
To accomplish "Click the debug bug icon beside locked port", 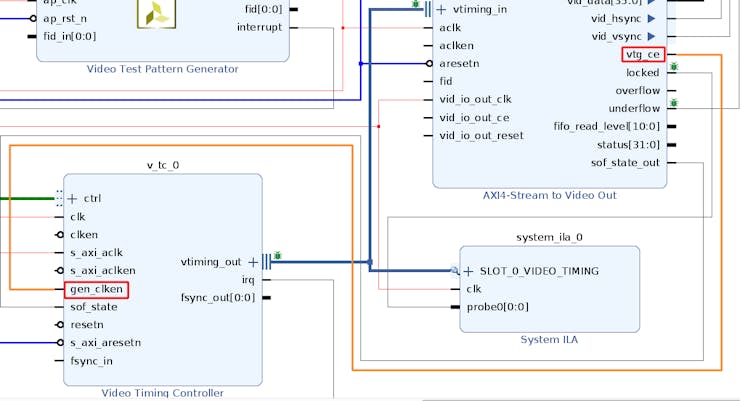I will coord(674,67).
